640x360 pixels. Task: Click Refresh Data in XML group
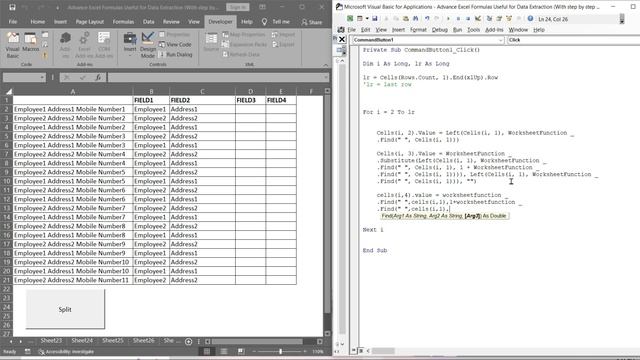pos(241,54)
